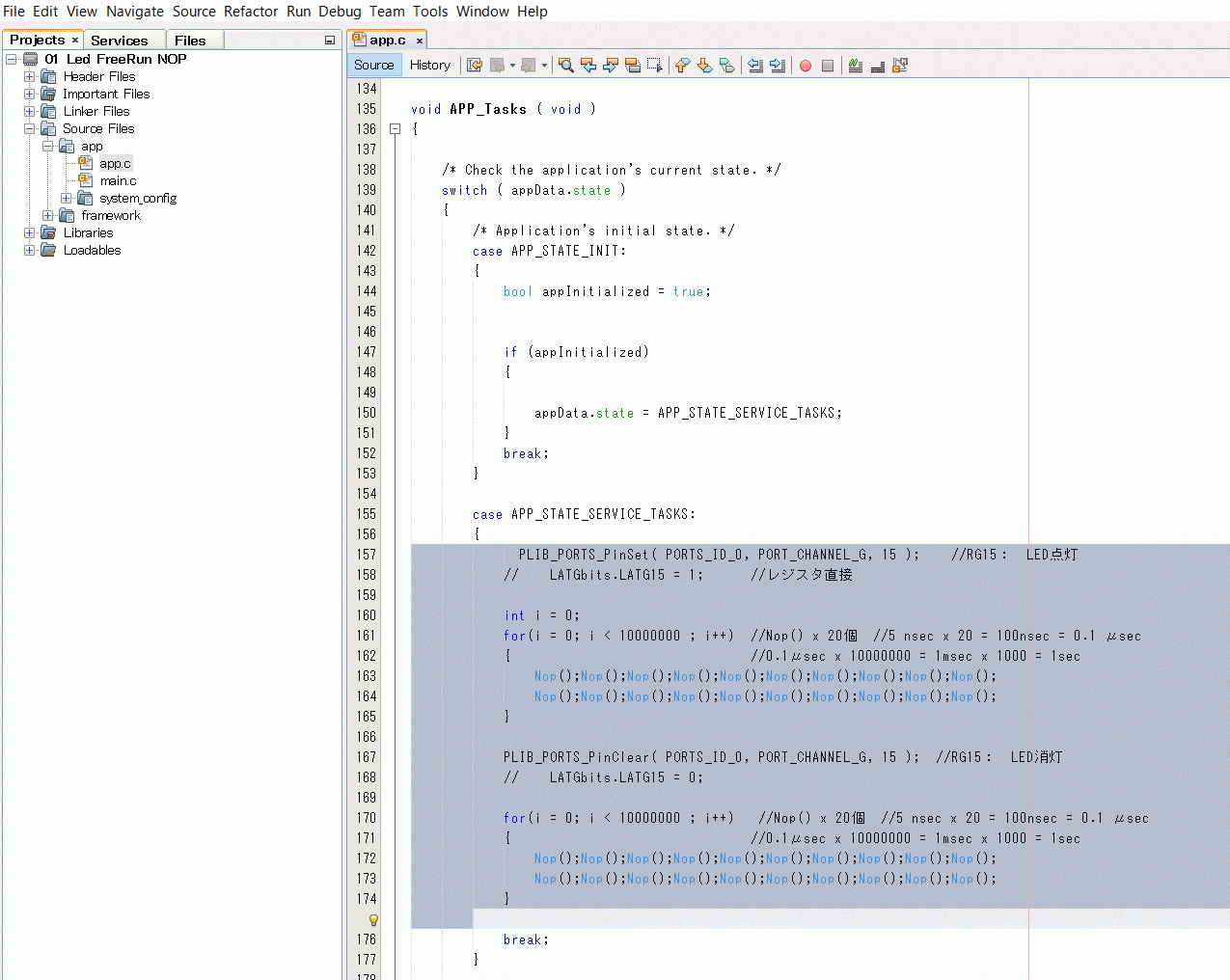Collapse the app folder node
The image size is (1230, 980).
click(48, 146)
